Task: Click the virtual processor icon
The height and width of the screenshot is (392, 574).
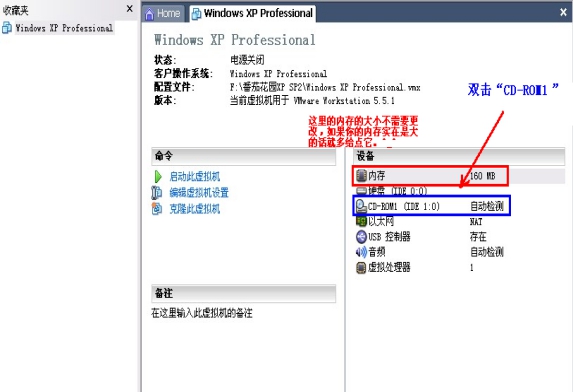Action: click(x=361, y=268)
